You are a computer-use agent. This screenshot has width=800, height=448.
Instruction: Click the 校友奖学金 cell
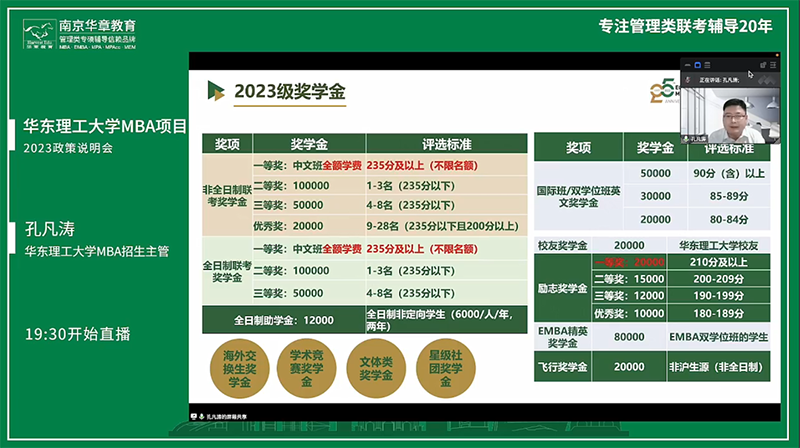pos(563,245)
